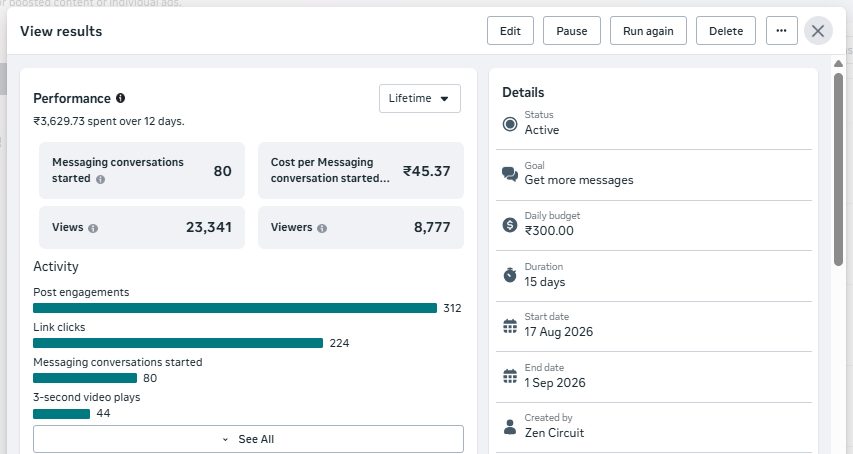
Task: Click the Daily budget dollar icon
Action: coord(510,225)
